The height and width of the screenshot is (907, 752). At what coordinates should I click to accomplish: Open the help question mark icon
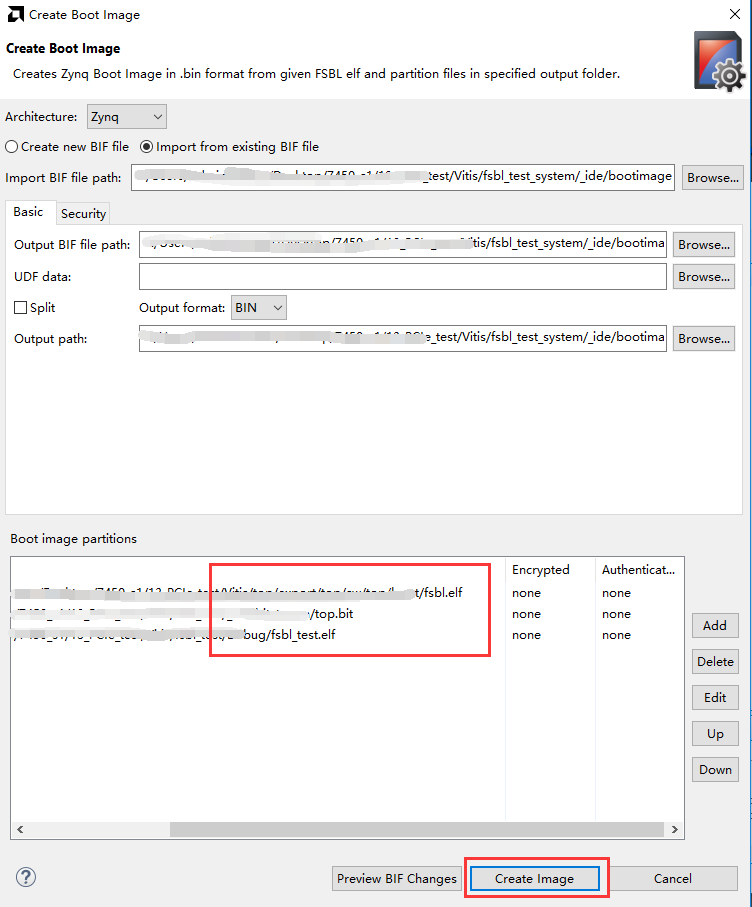25,877
